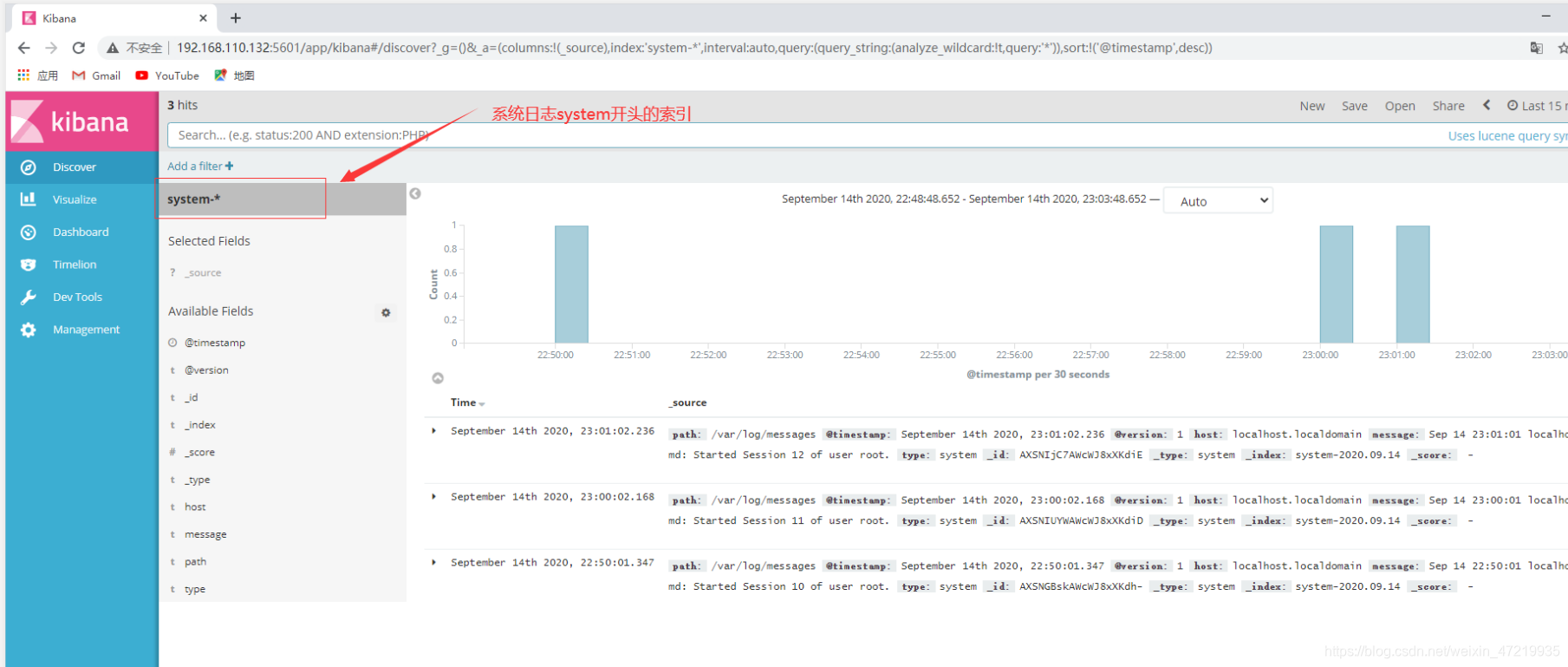1568x667 pixels.
Task: Open the Discover compass icon
Action: pyautogui.click(x=29, y=167)
